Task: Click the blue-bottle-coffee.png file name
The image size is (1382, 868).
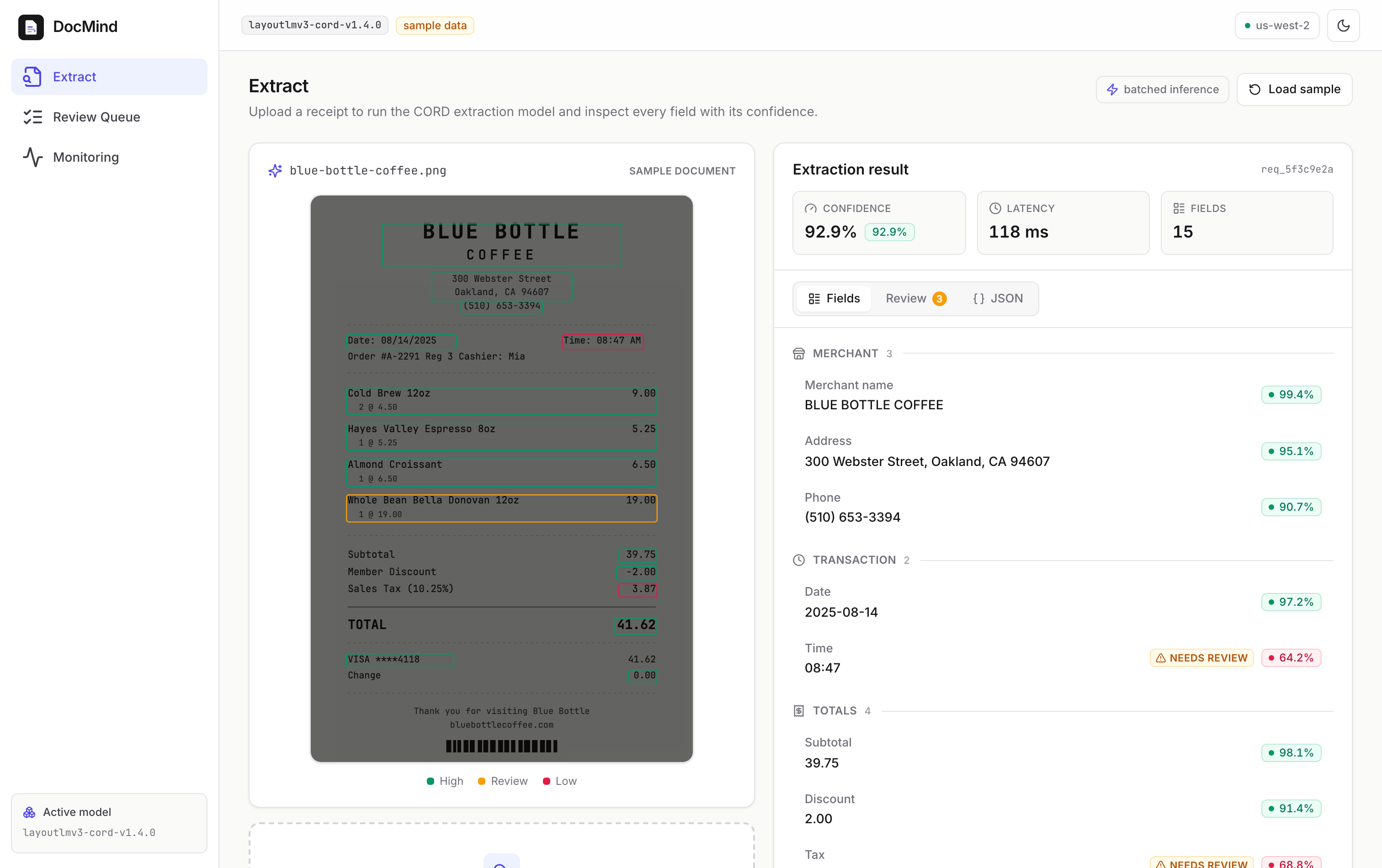Action: (367, 170)
